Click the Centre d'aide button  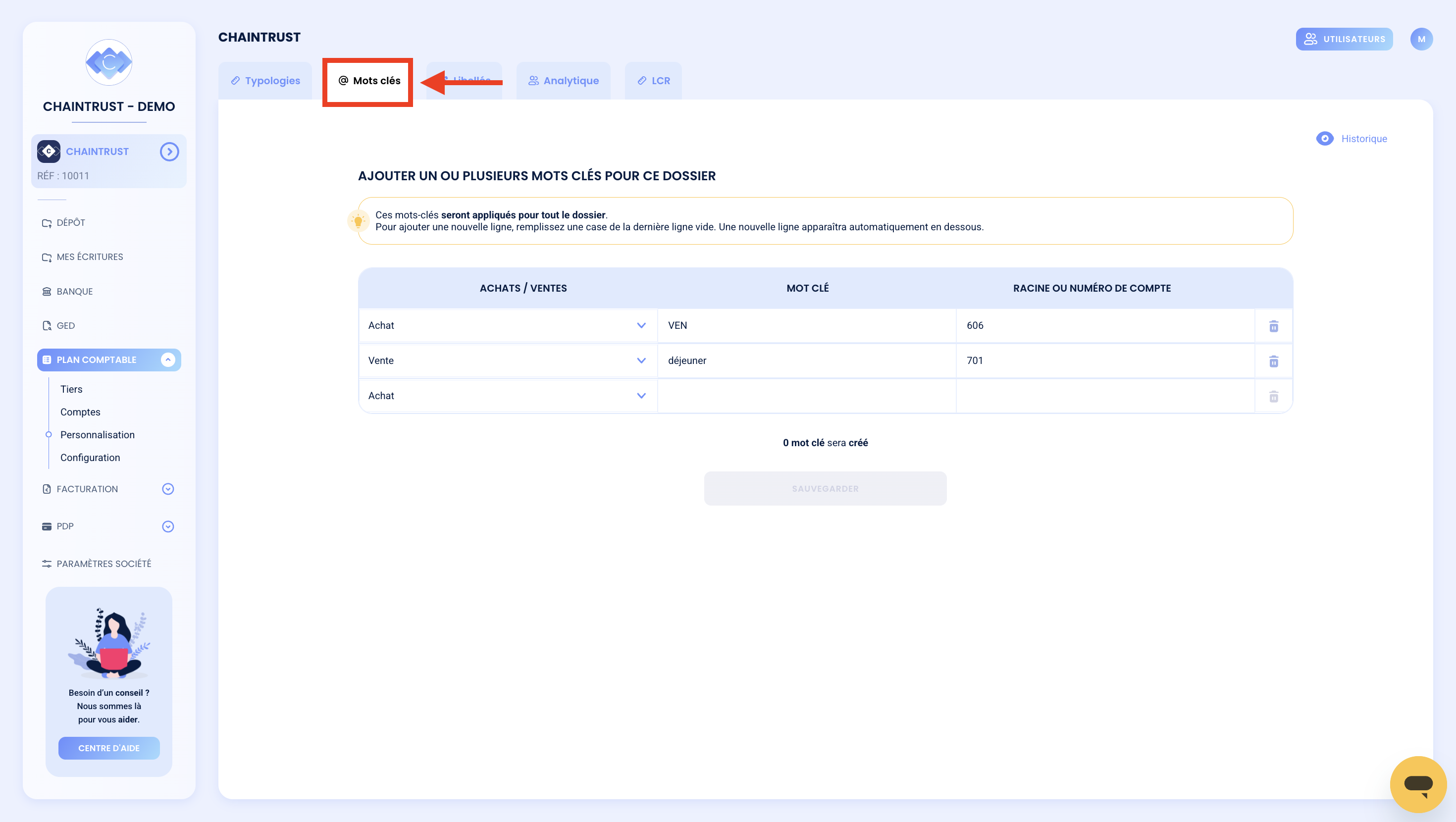point(108,748)
